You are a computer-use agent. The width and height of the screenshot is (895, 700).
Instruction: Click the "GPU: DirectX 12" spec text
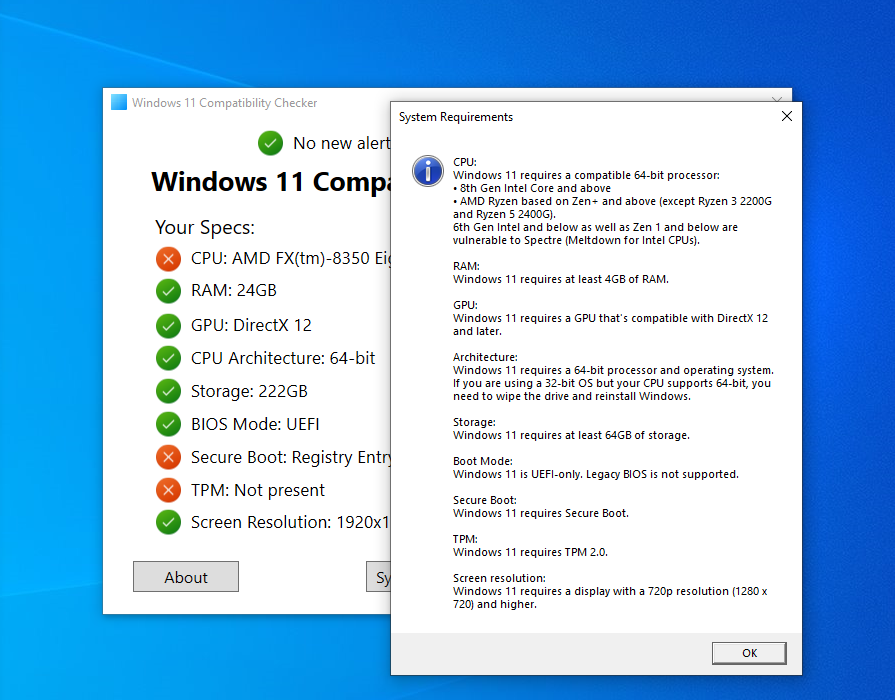[x=251, y=325]
